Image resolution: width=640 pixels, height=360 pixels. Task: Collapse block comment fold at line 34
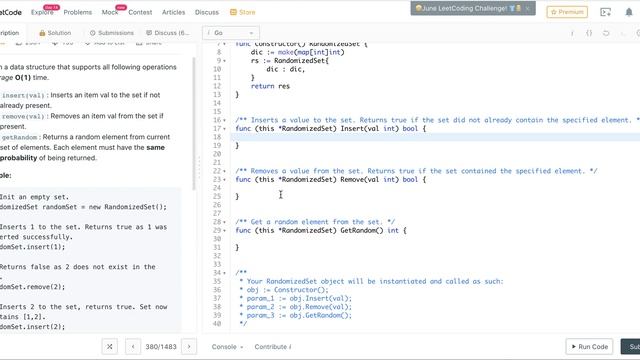224,273
